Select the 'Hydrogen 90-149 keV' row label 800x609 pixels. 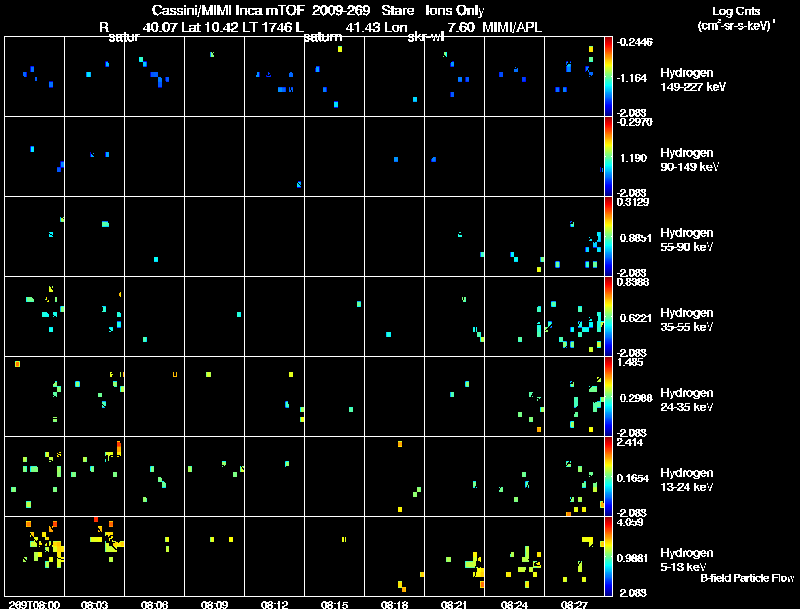(x=689, y=160)
